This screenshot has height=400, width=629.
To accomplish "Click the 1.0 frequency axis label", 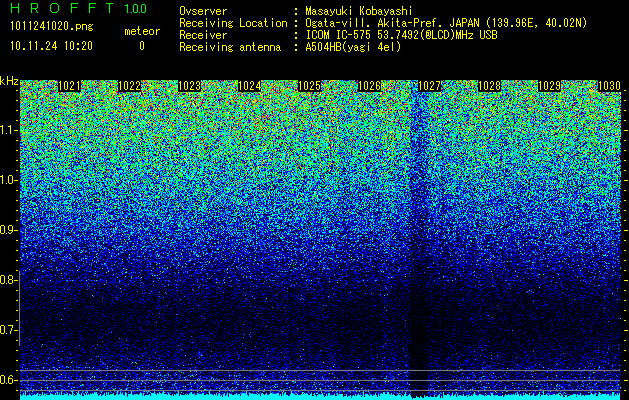I will click(8, 180).
